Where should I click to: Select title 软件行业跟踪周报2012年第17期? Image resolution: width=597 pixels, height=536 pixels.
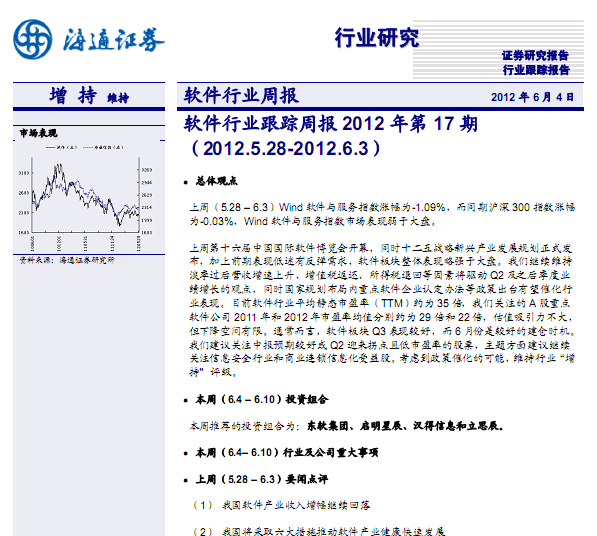(x=330, y=124)
